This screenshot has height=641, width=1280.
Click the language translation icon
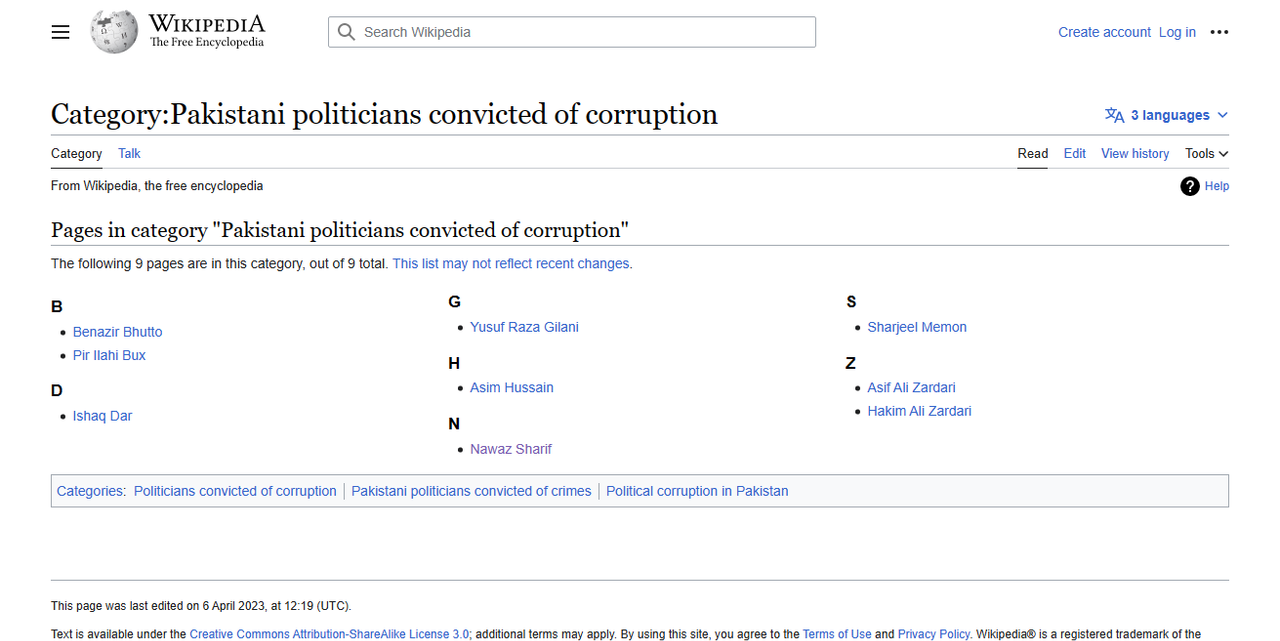1115,115
